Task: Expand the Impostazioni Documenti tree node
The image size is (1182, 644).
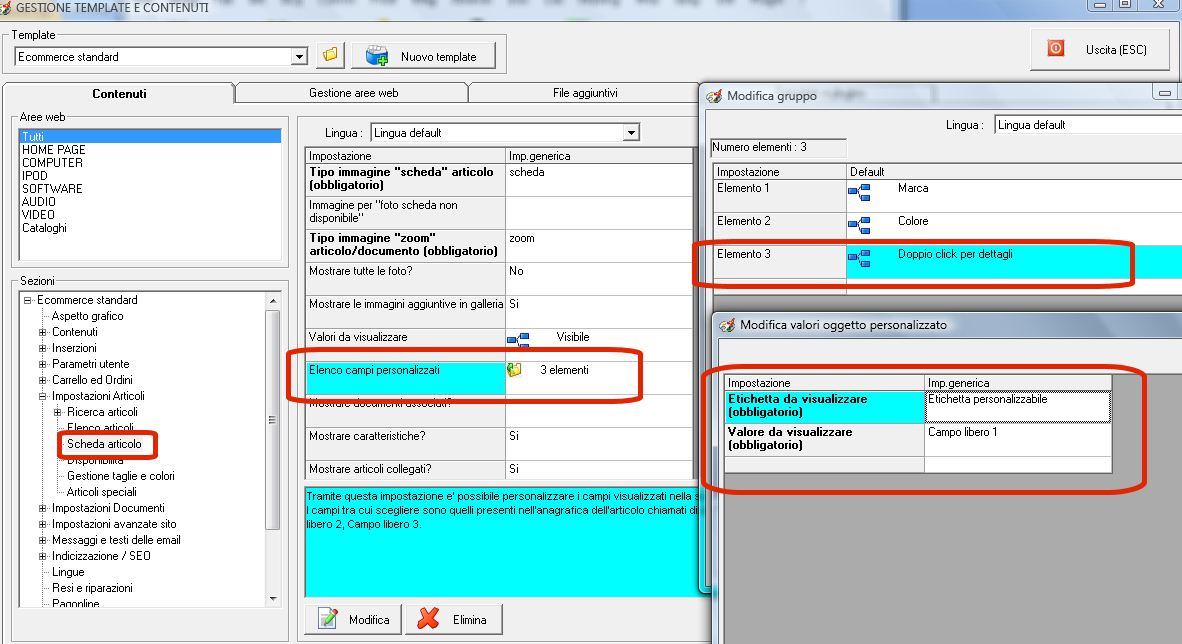Action: [x=43, y=508]
